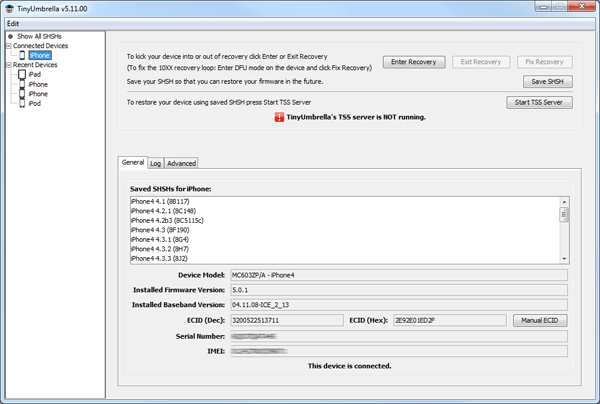Click the Enter Recovery button
The image size is (600, 404).
[x=414, y=62]
